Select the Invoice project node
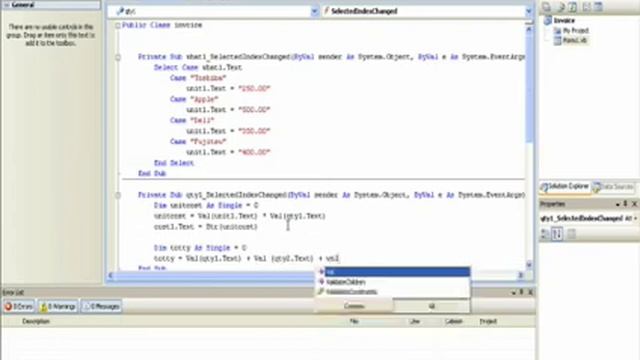 click(x=564, y=20)
